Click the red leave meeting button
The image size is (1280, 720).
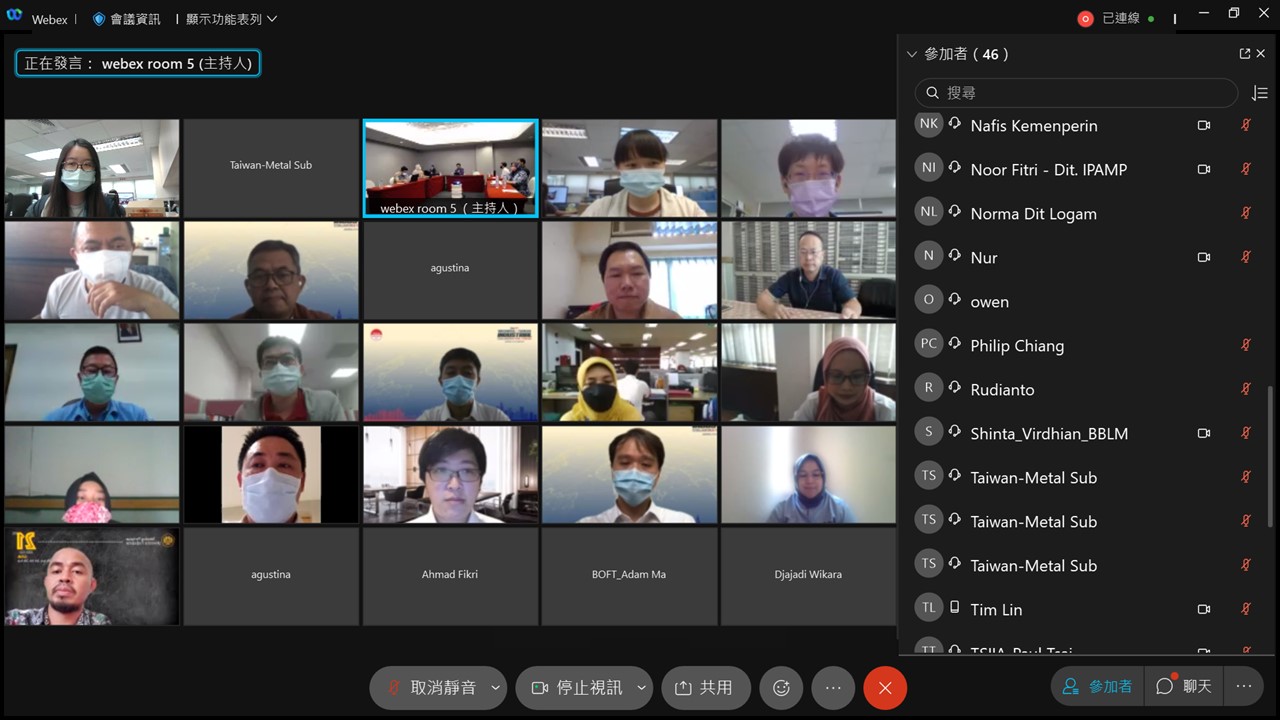(885, 688)
